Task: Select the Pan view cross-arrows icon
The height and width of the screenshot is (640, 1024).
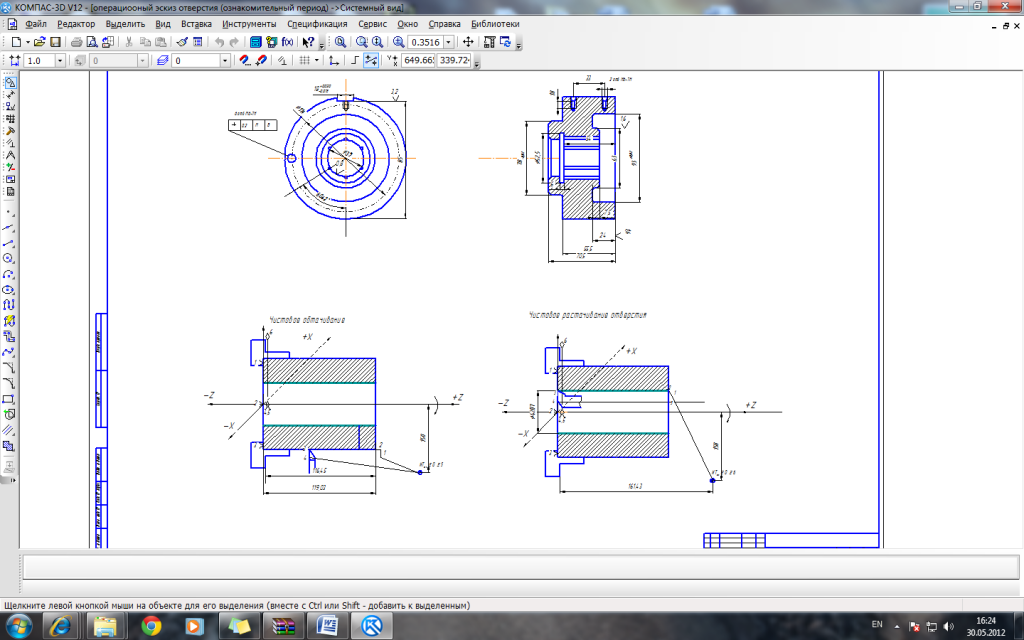Action: coord(468,42)
